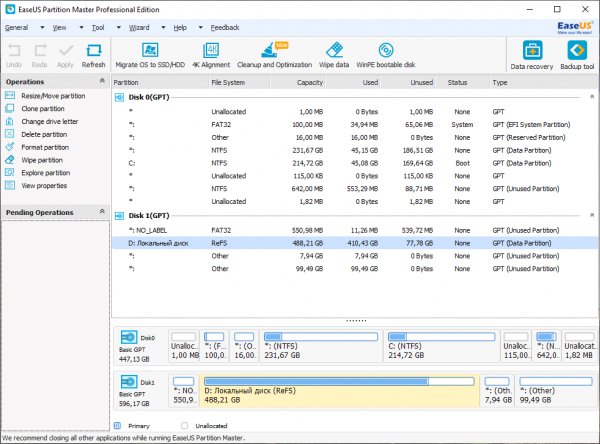Open the General menu

pyautogui.click(x=16, y=28)
